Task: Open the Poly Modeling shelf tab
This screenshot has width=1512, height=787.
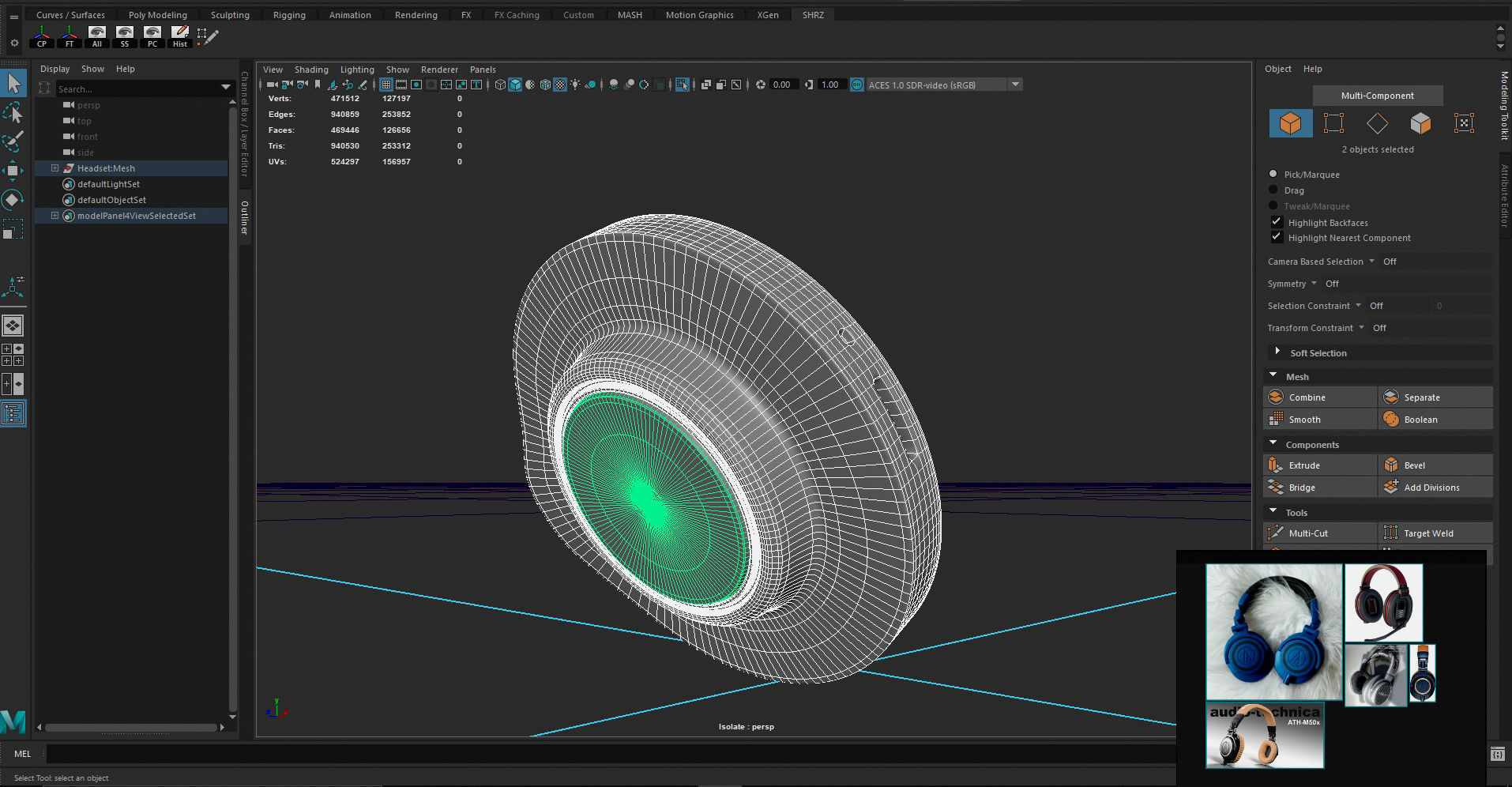Action: (158, 15)
